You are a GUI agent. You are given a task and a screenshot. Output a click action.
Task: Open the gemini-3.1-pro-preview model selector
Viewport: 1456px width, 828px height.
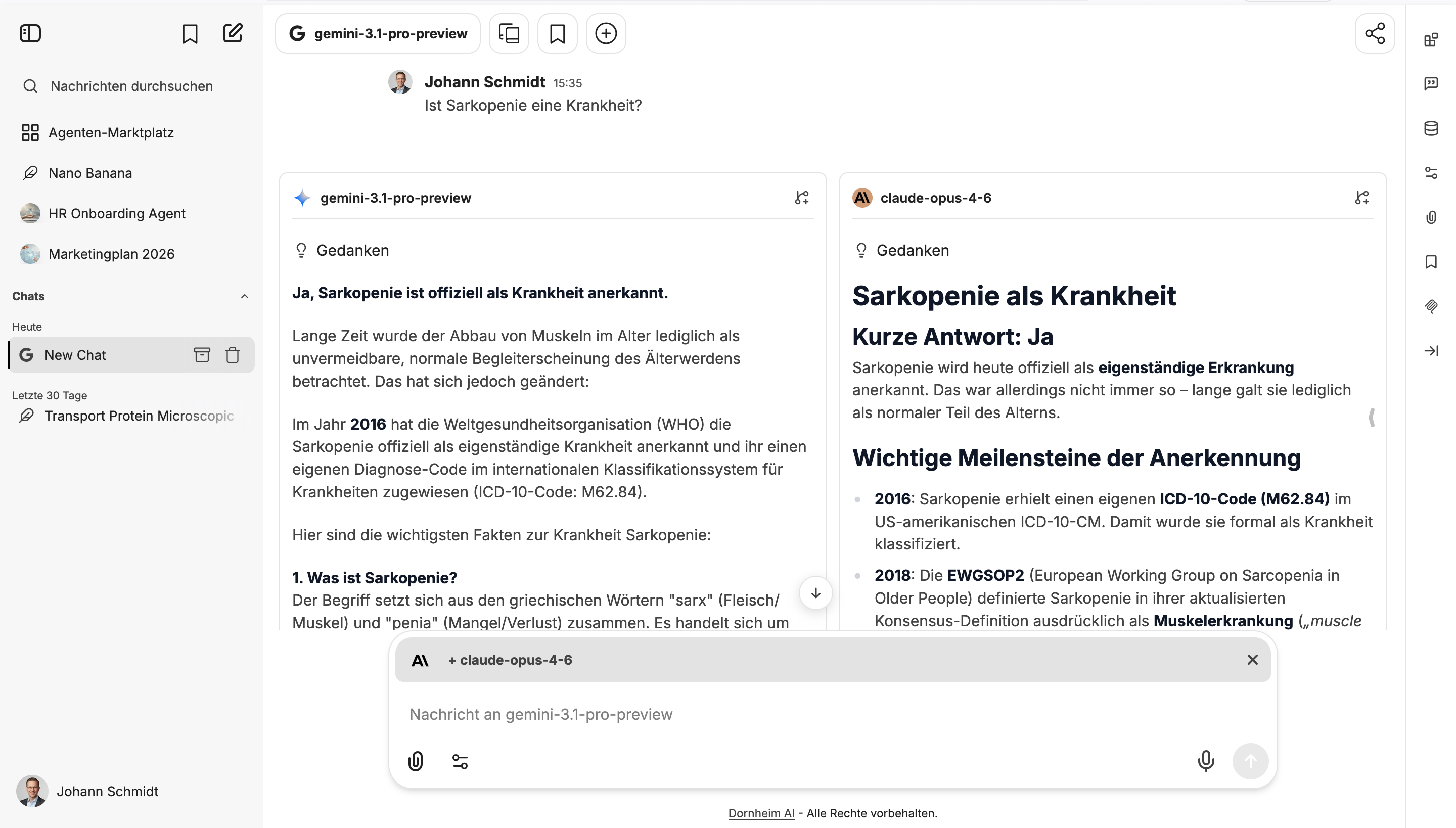(x=377, y=33)
